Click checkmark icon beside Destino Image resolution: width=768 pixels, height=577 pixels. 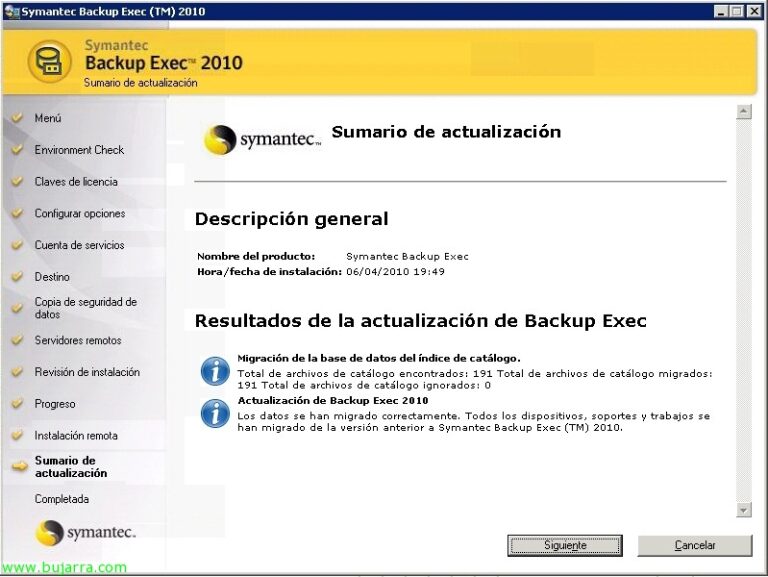[18, 276]
